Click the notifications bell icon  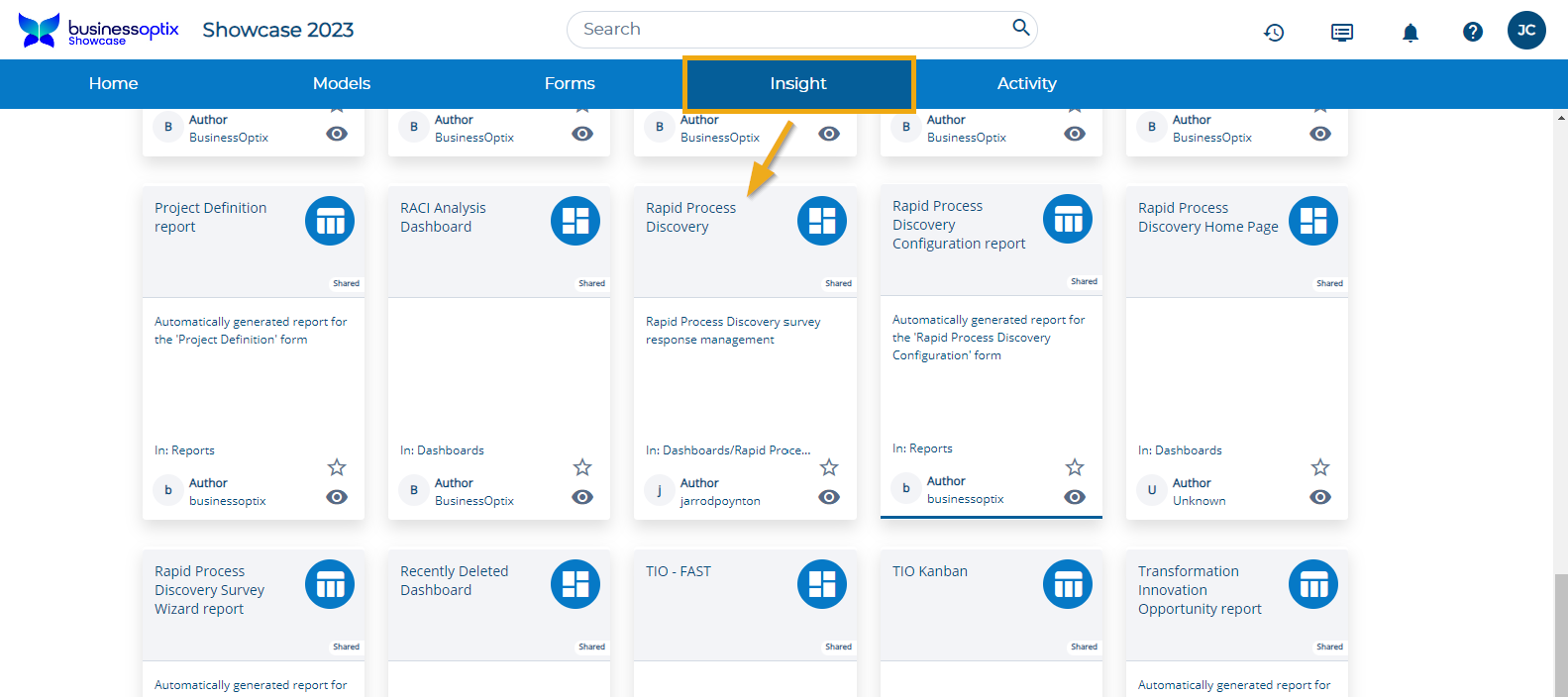tap(1410, 33)
